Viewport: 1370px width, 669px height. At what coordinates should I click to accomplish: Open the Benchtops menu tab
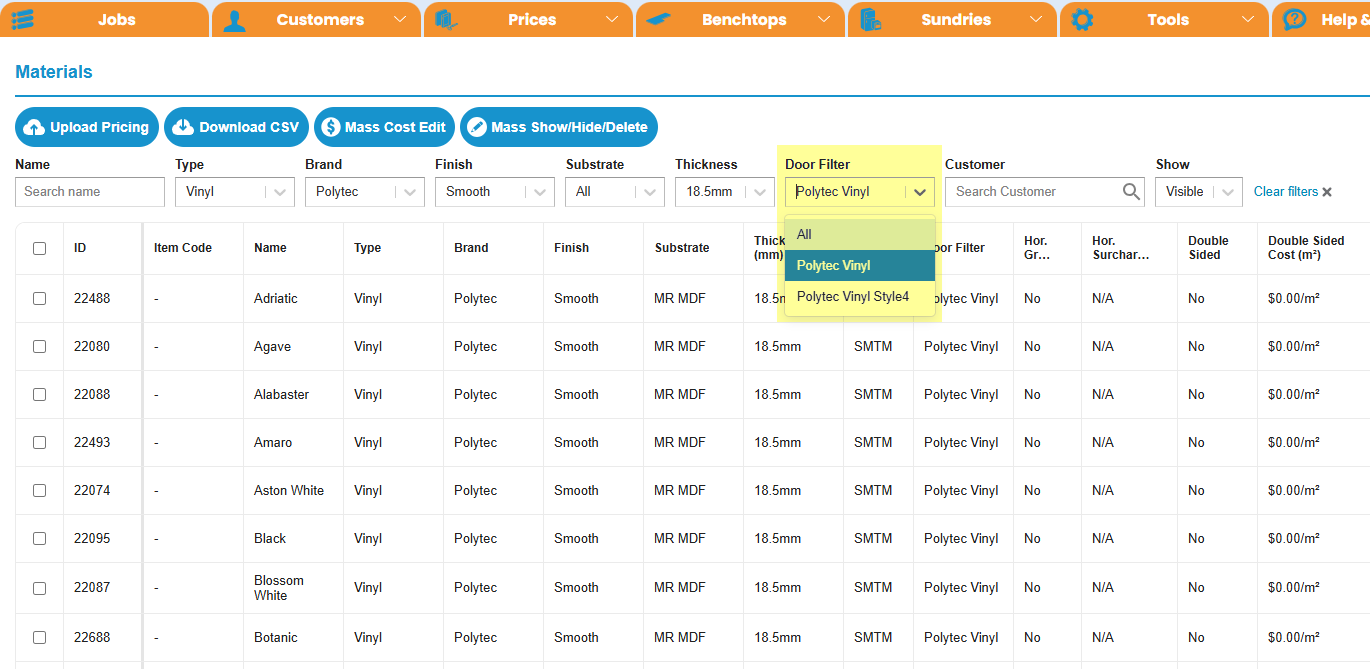740,19
